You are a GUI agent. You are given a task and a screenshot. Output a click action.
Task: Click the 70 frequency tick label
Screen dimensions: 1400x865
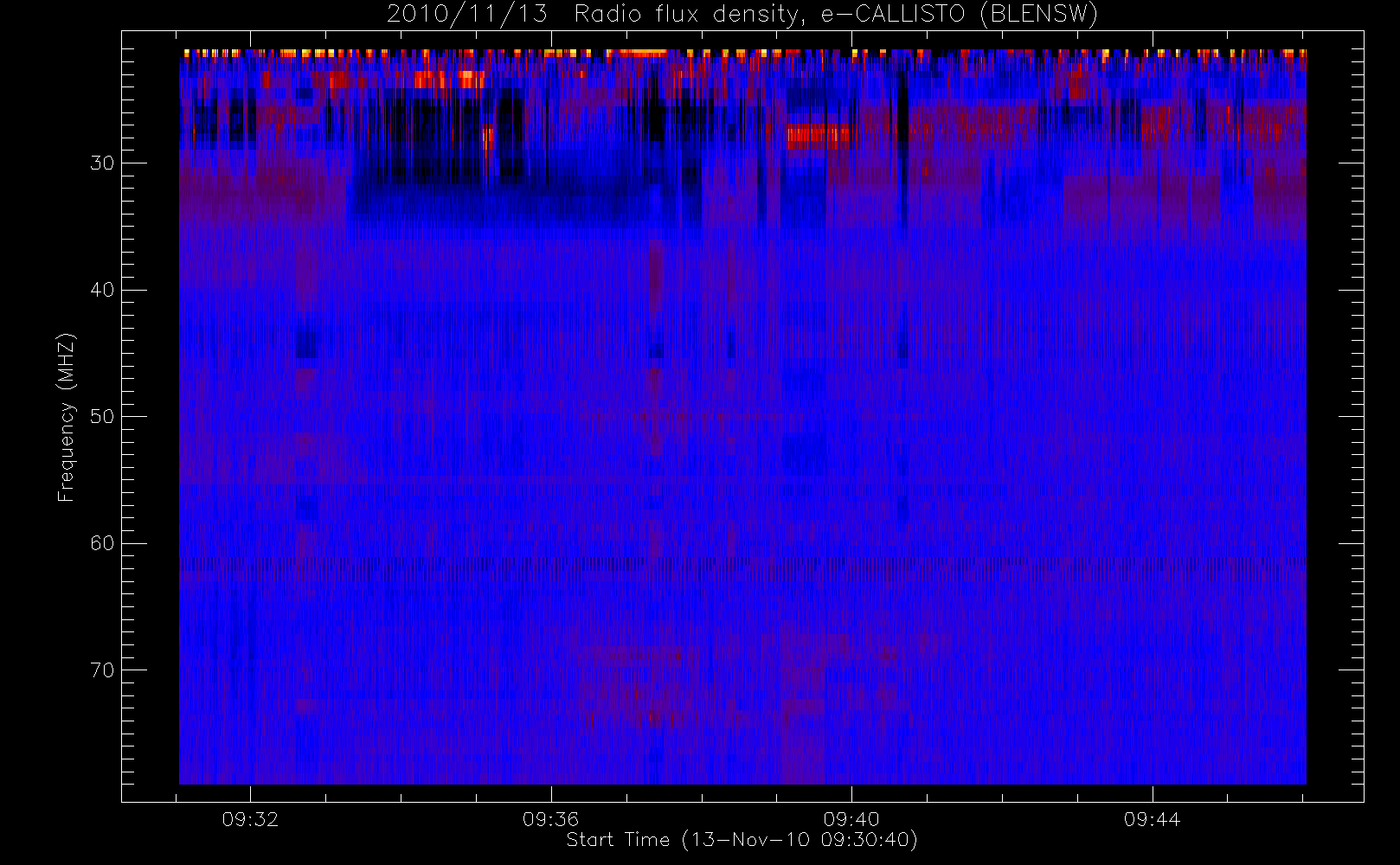(x=102, y=670)
